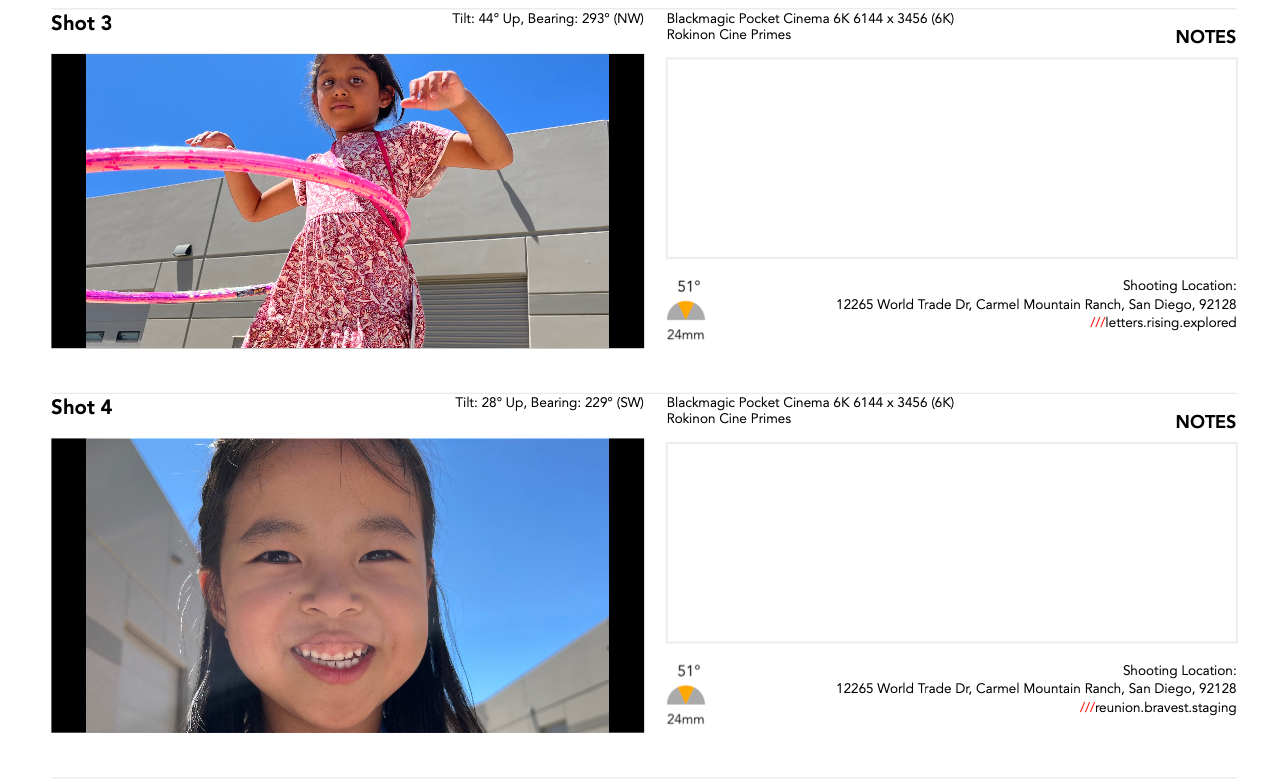Click Shot 3 Shooting Location label
Screen dimensions: 1278x784
pyautogui.click(x=1180, y=286)
